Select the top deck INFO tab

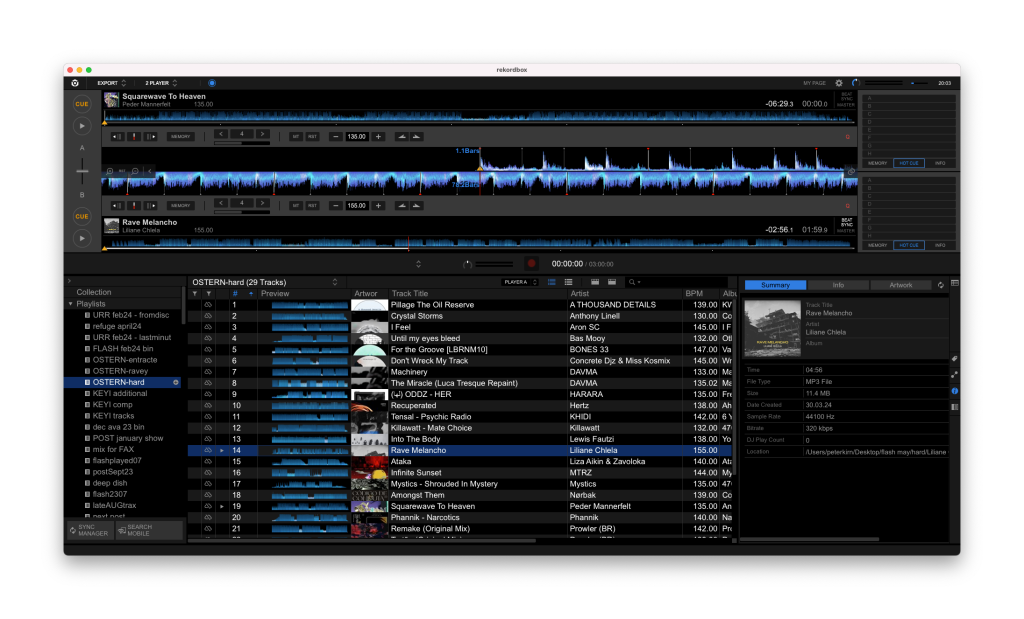tap(940, 162)
